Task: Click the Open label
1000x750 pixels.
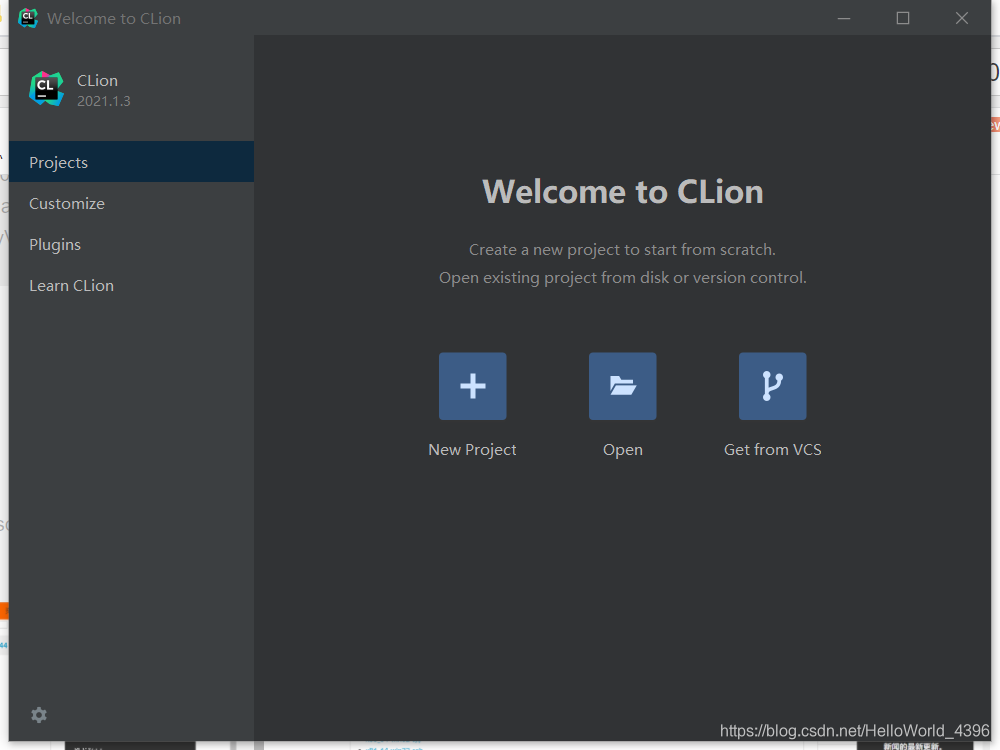Action: tap(622, 450)
